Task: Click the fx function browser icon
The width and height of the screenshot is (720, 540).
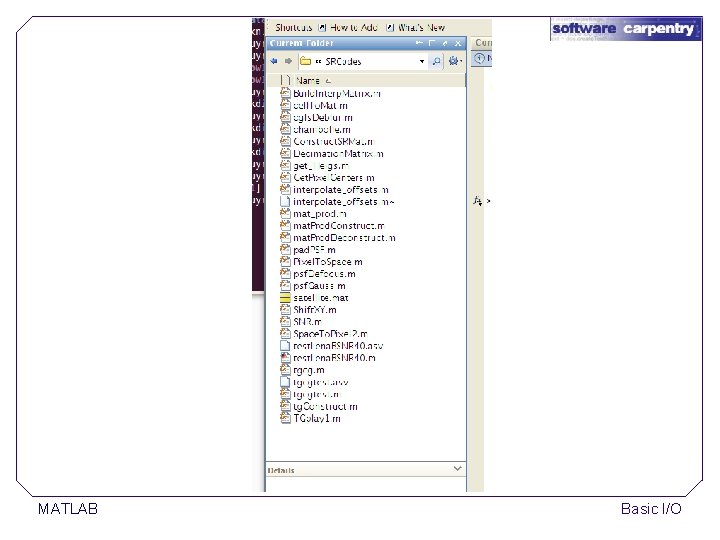Action: coord(478,201)
